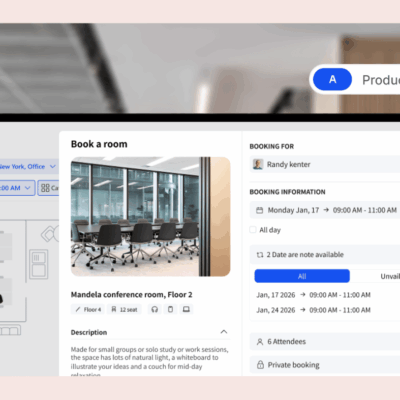Collapse the Description section chevron
The image size is (400, 400).
click(224, 332)
